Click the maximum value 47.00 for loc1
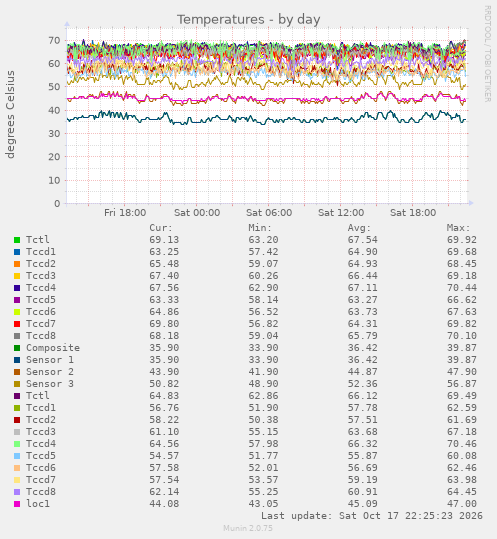This screenshot has width=497, height=539. click(462, 504)
